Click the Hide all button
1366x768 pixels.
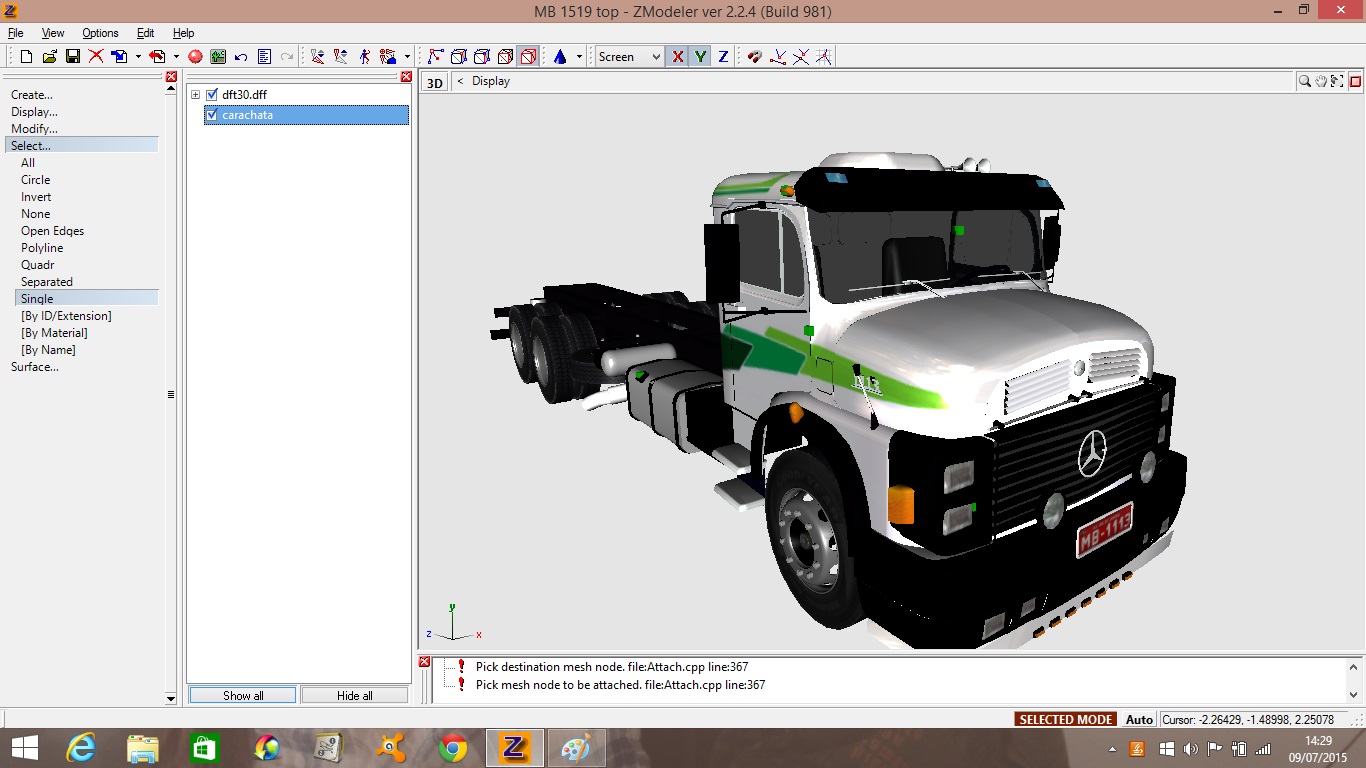pyautogui.click(x=355, y=695)
